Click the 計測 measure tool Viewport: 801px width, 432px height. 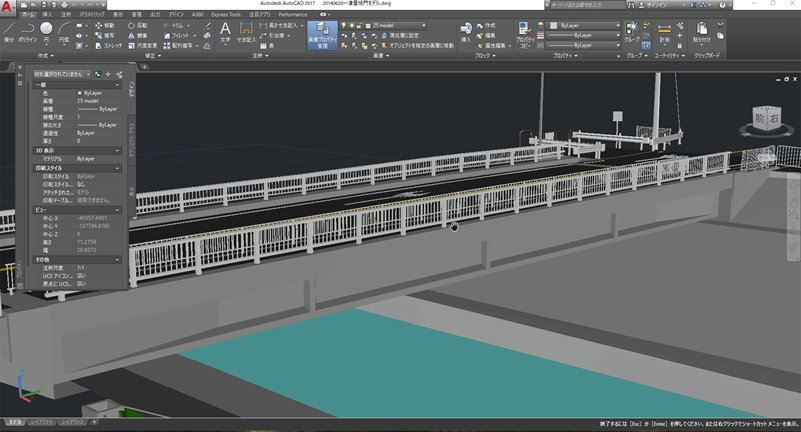(664, 32)
